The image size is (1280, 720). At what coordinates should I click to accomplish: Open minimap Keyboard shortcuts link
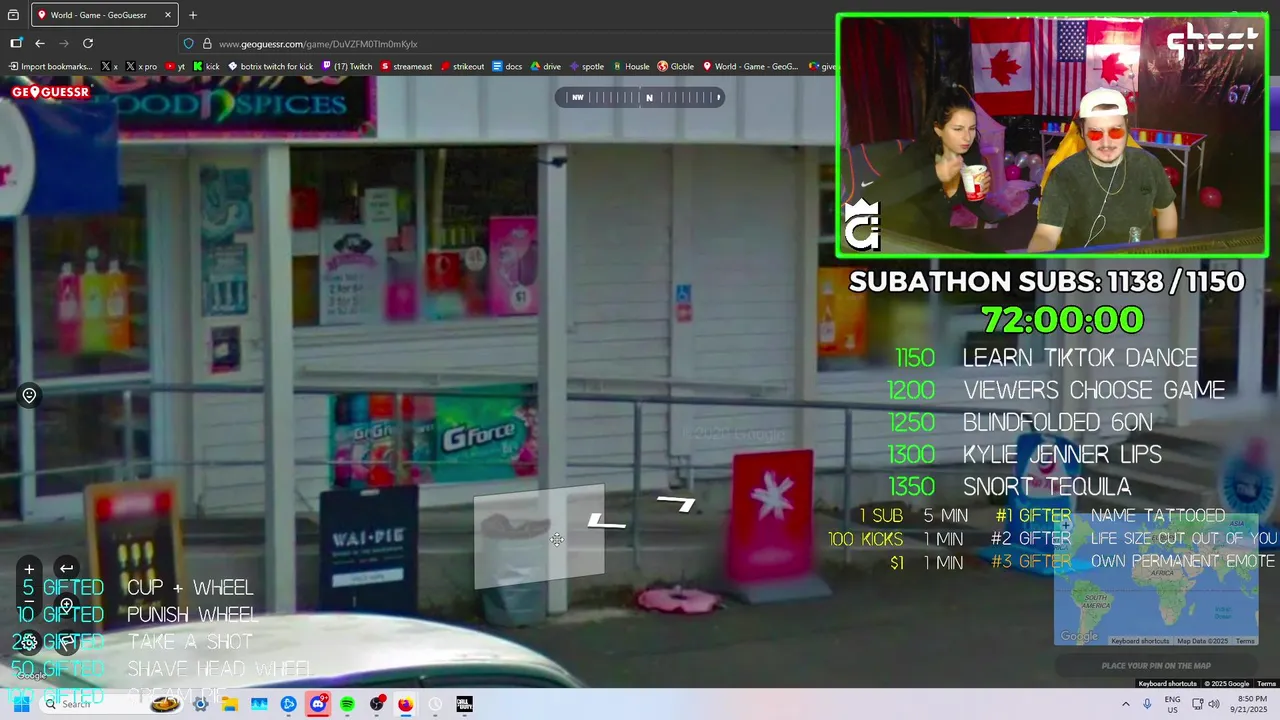click(x=1140, y=641)
